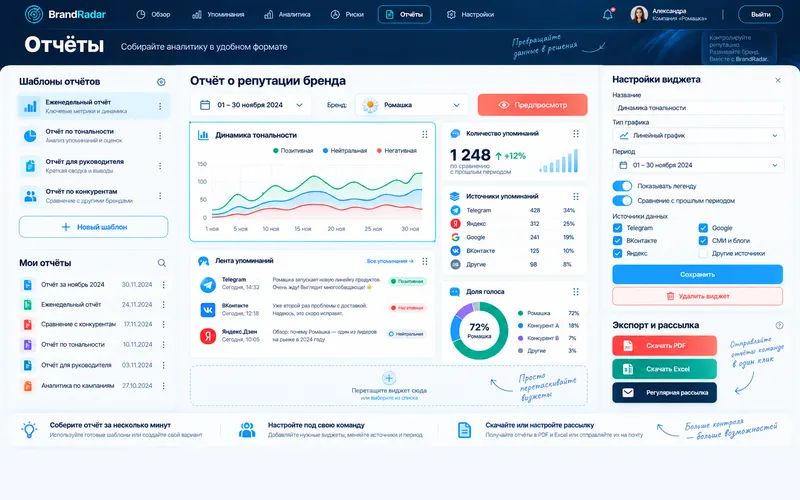Click Предпросмотр preview button
The width and height of the screenshot is (800, 500).
click(532, 105)
